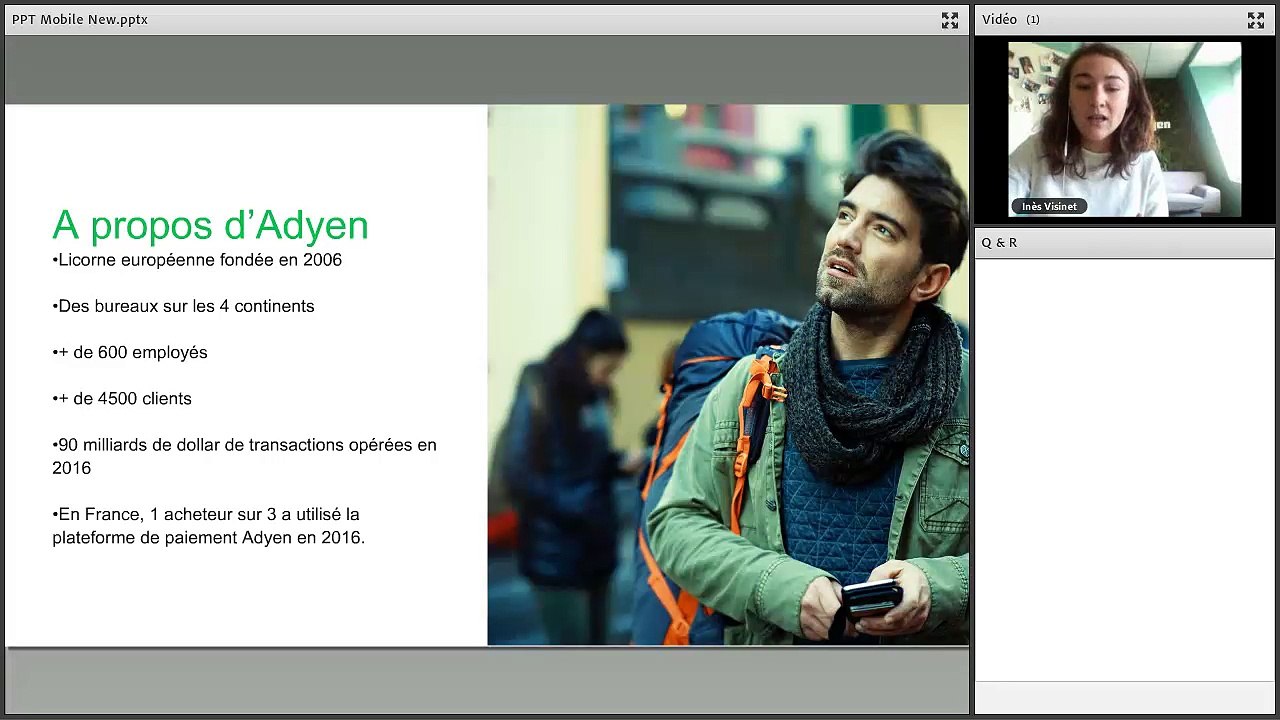Image resolution: width=1280 pixels, height=720 pixels.
Task: Click the + de 600 employés bullet
Action: (130, 352)
